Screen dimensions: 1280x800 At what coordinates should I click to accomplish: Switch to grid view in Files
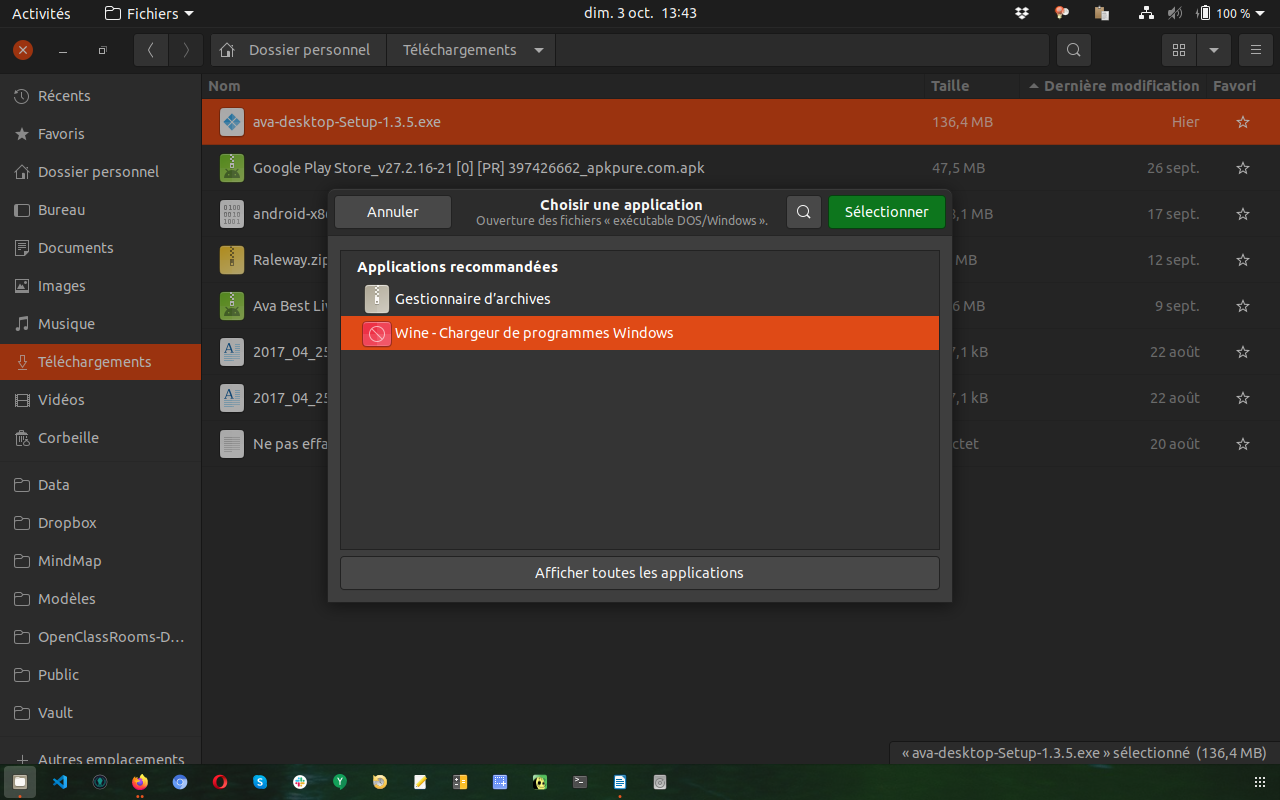coord(1179,50)
